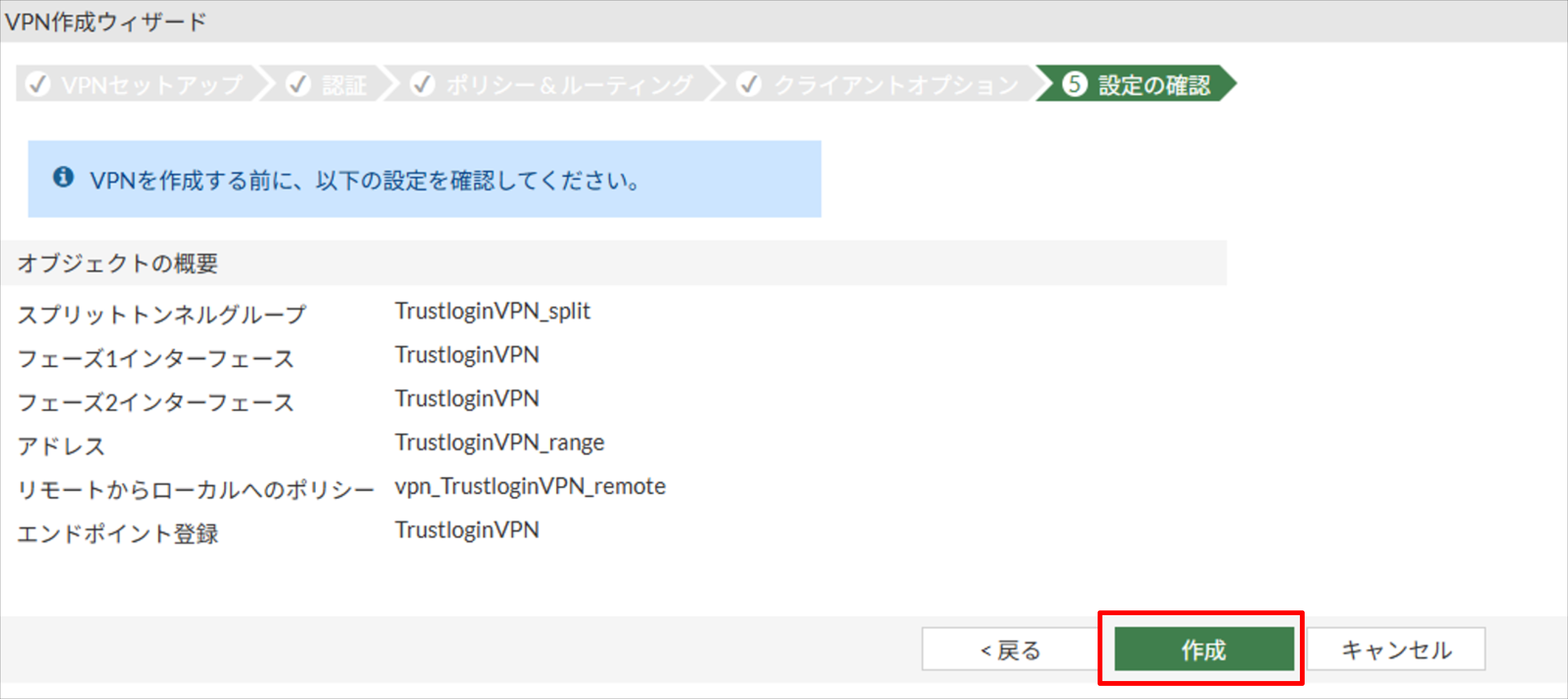Open the クライアントオプション wizard step
The height and width of the screenshot is (699, 1568).
click(x=879, y=84)
